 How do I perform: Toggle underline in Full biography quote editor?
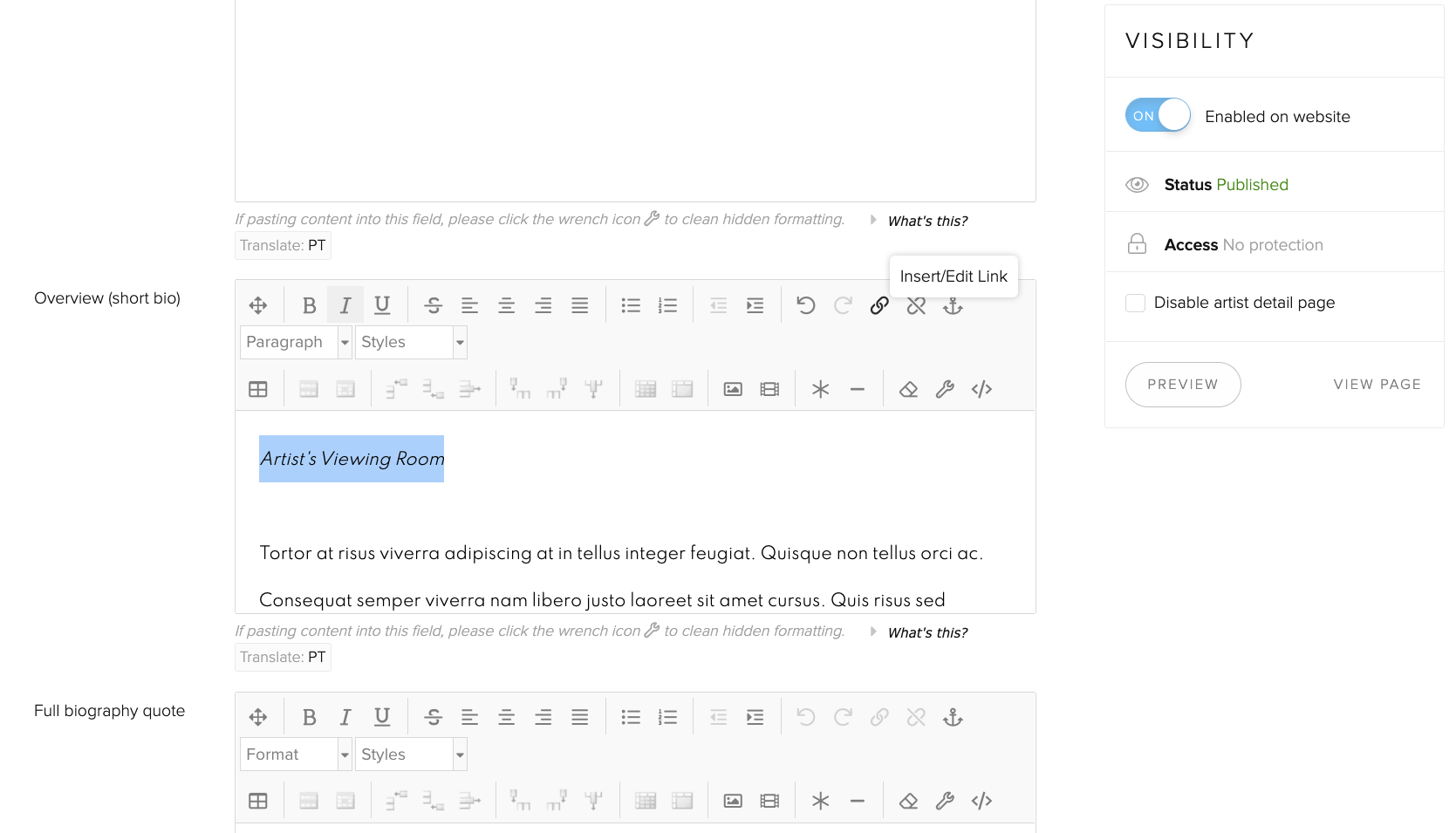tap(382, 717)
